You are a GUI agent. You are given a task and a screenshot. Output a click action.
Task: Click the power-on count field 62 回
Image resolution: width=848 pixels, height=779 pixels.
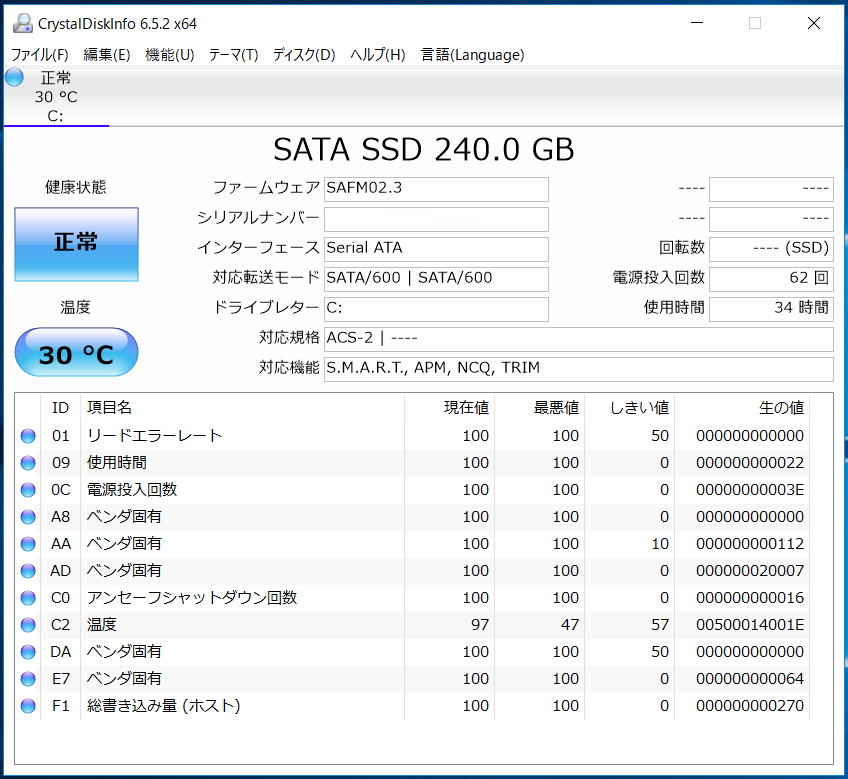tap(771, 279)
